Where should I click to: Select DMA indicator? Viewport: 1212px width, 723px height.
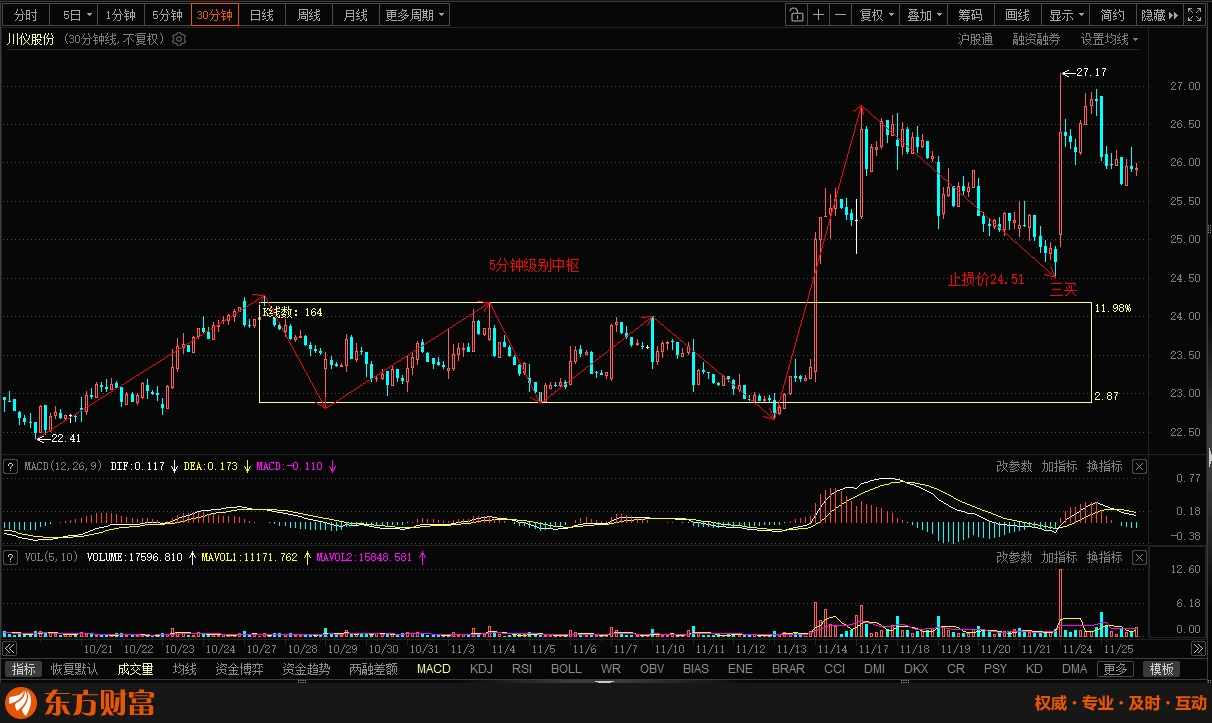1074,669
